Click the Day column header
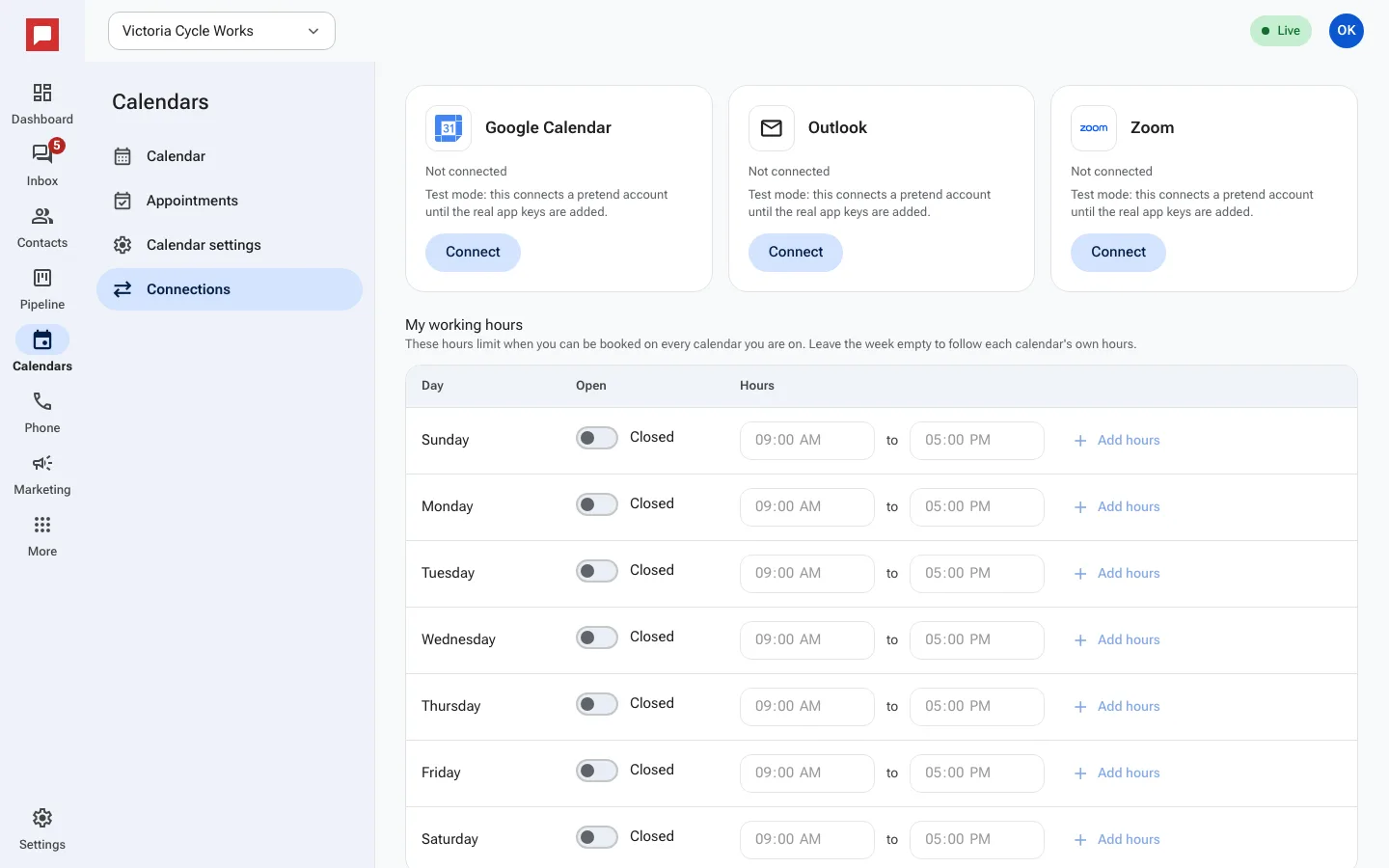The height and width of the screenshot is (868, 1389). pyautogui.click(x=432, y=386)
